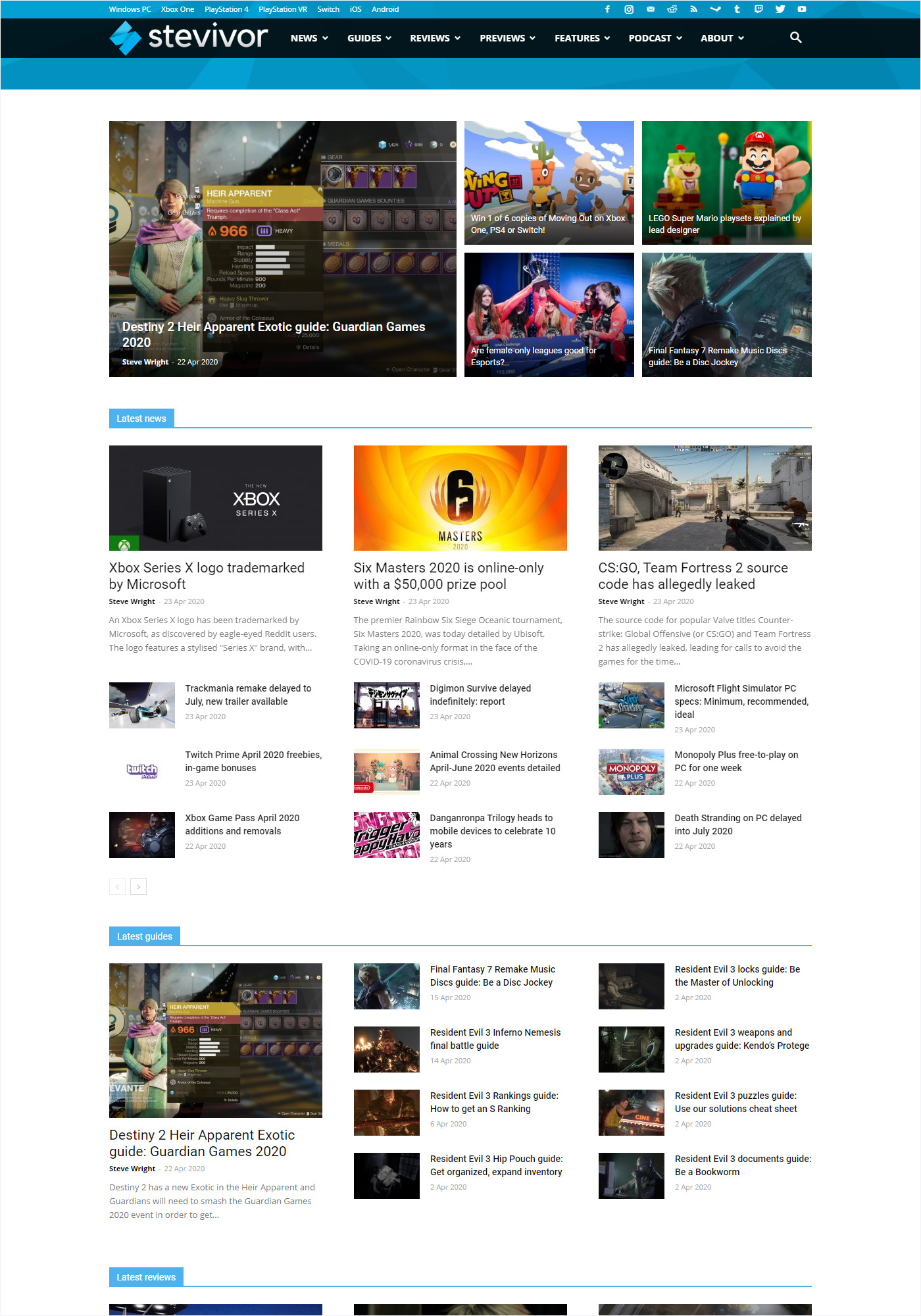Open Final Fantasy 7 guide under Latest guides
This screenshot has width=921, height=1316.
(x=493, y=976)
